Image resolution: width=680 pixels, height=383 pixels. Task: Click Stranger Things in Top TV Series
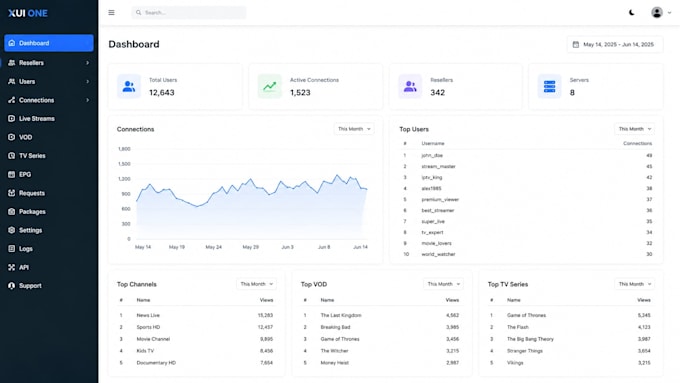pyautogui.click(x=525, y=351)
